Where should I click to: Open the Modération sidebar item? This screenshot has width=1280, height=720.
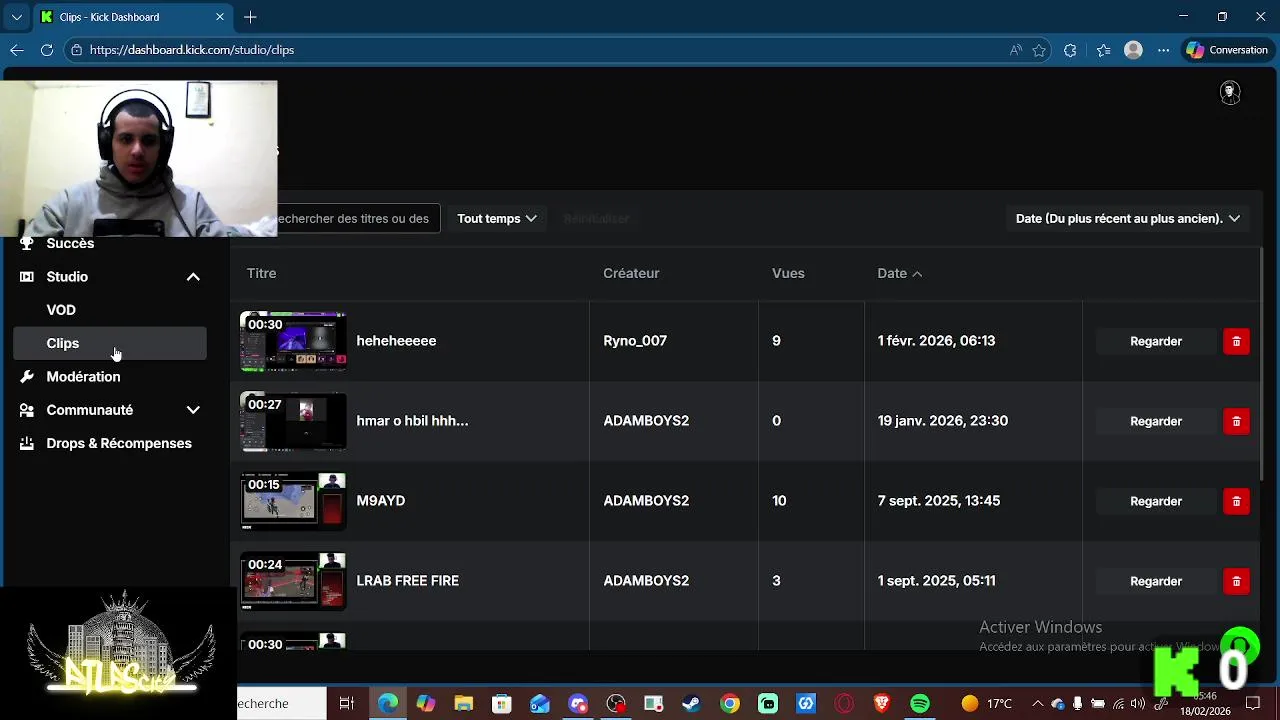(83, 377)
